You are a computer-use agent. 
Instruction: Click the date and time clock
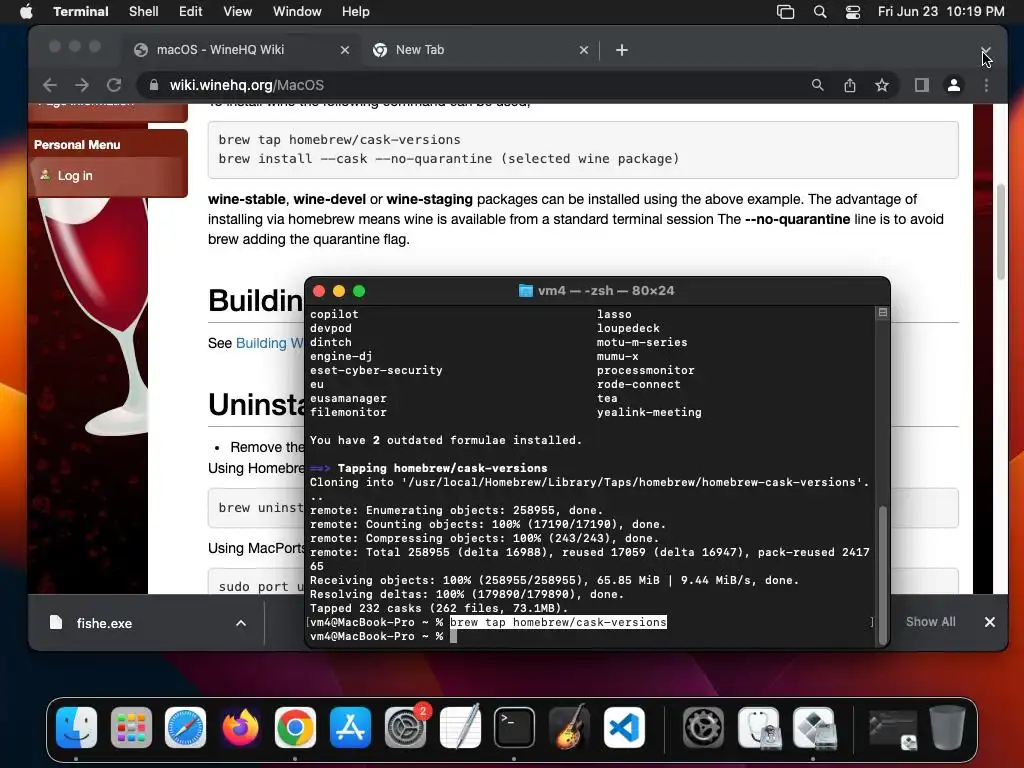click(940, 12)
